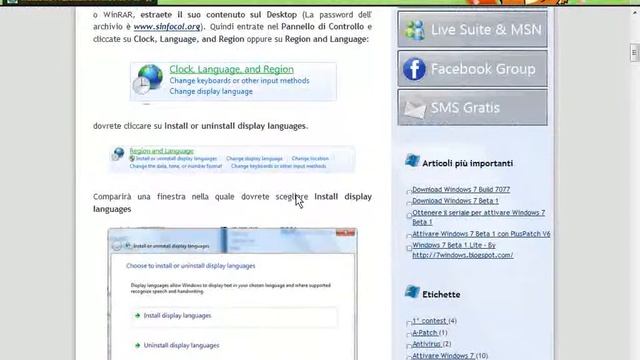Click the Clock, Language, and Region image
The height and width of the screenshot is (360, 640).
click(x=233, y=81)
